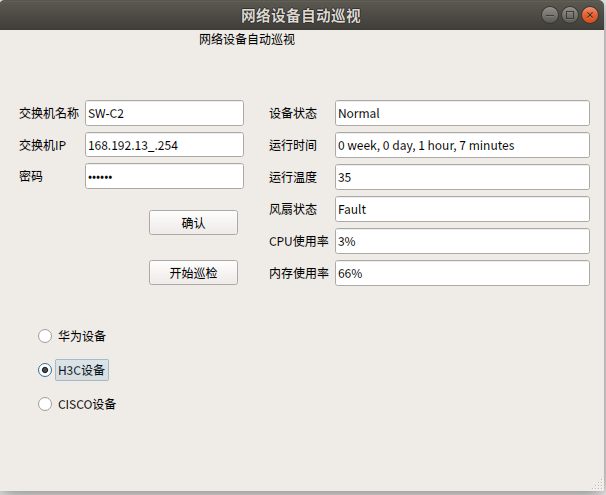The height and width of the screenshot is (495, 606).
Task: Close the window with orange X icon
Action: (x=589, y=14)
